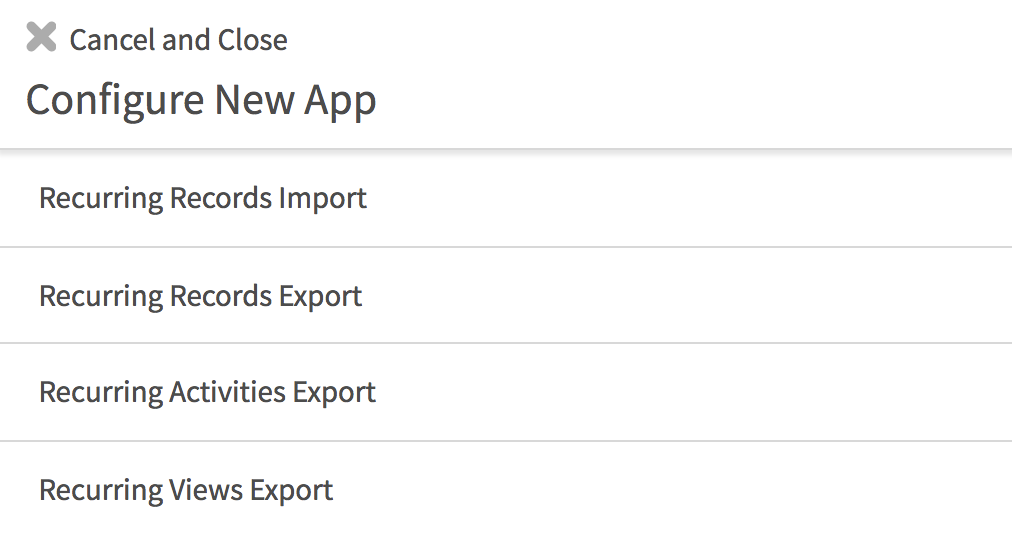The height and width of the screenshot is (534, 1012).
Task: Click the gray X close icon
Action: click(41, 39)
